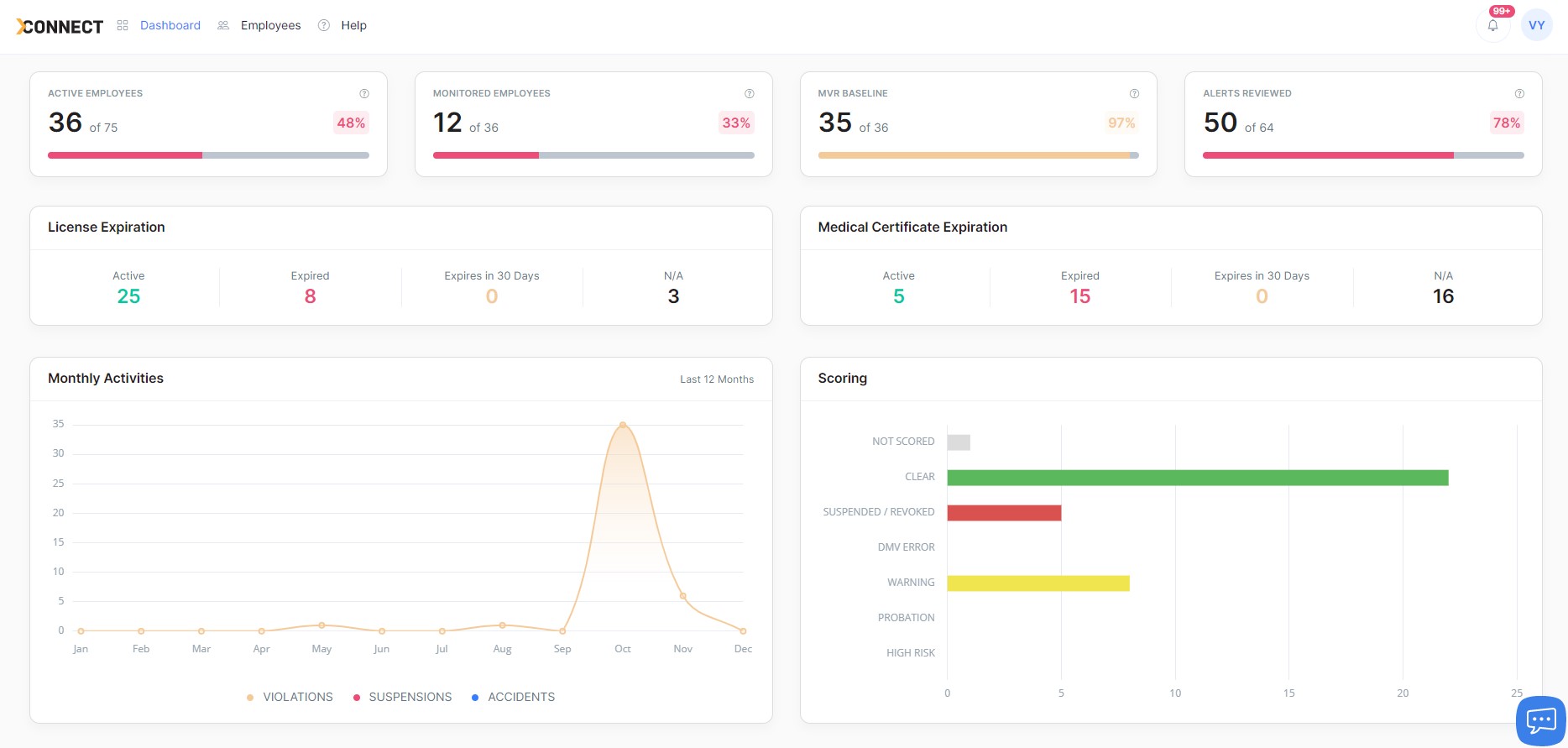The width and height of the screenshot is (1568, 748).
Task: Click License Expires in 30 Days count
Action: click(492, 296)
